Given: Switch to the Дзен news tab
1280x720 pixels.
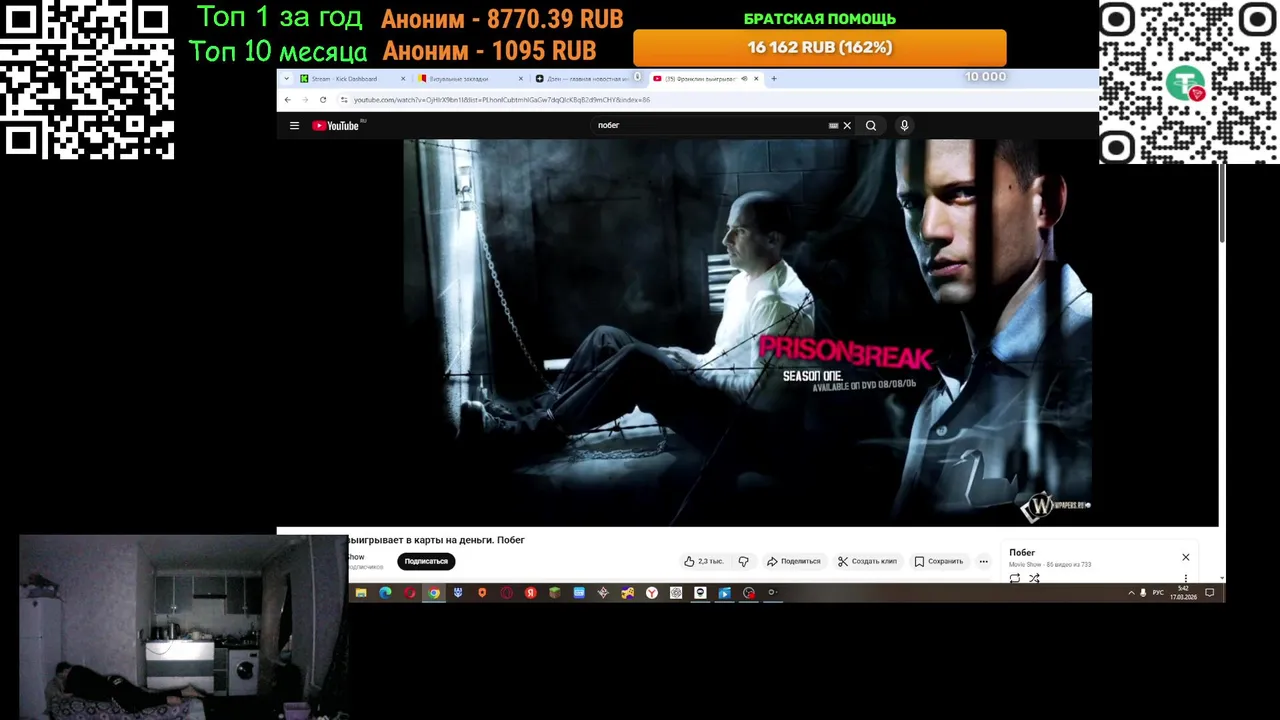Looking at the screenshot, I should click(587, 79).
